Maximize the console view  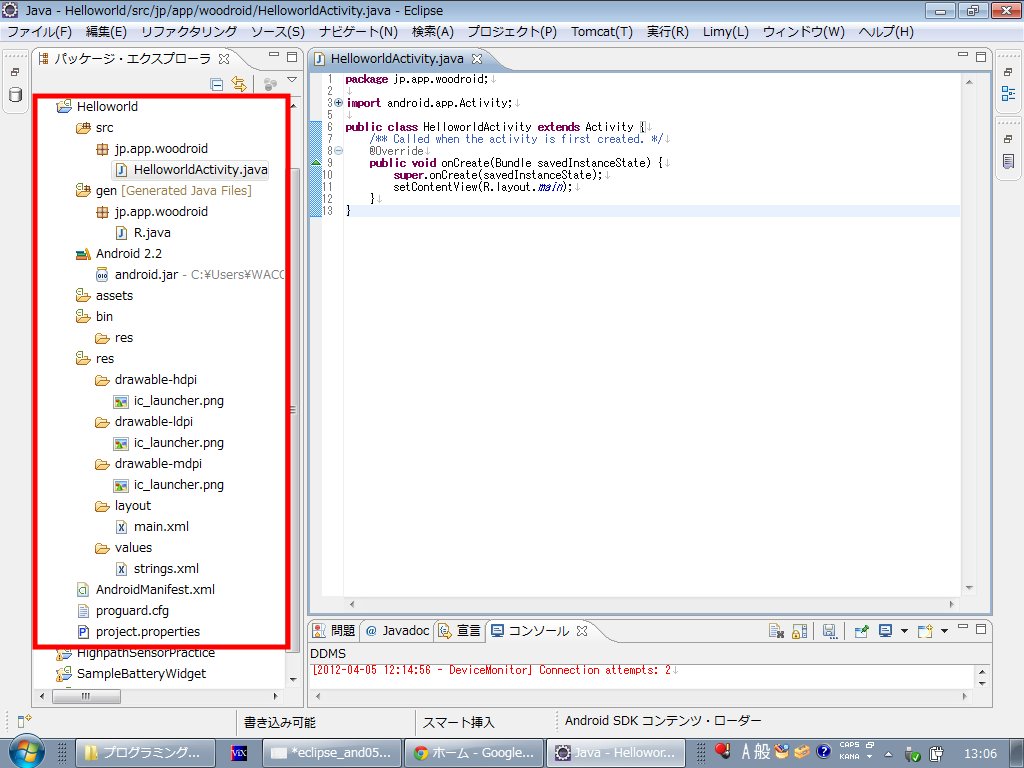(980, 629)
